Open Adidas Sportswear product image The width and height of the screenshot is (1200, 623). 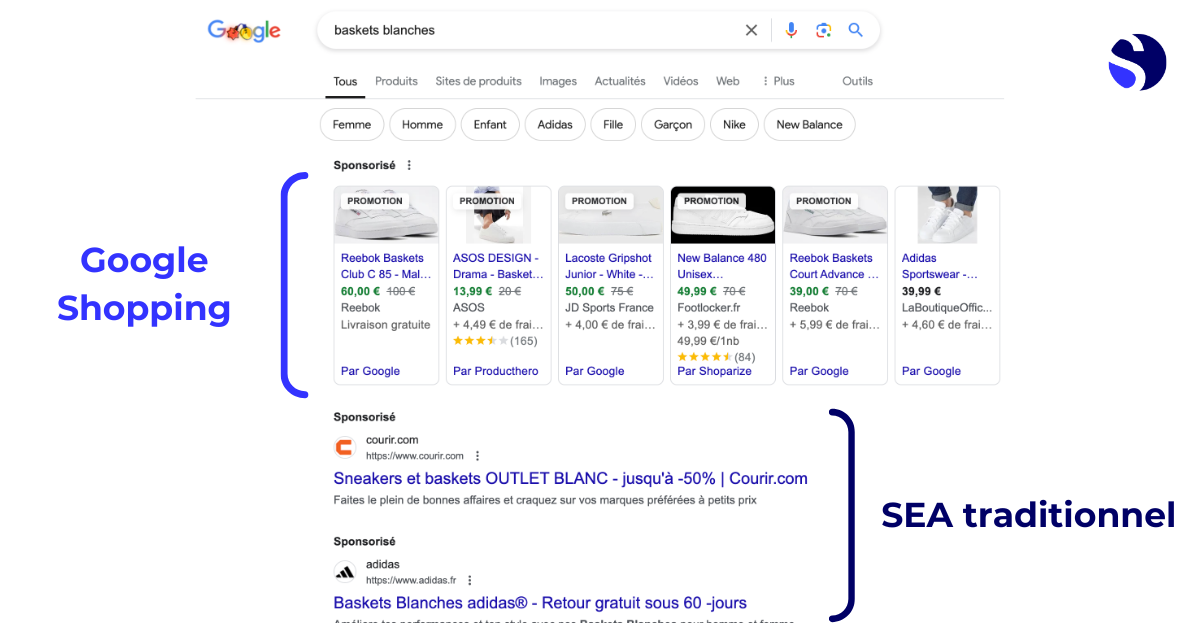click(x=946, y=215)
